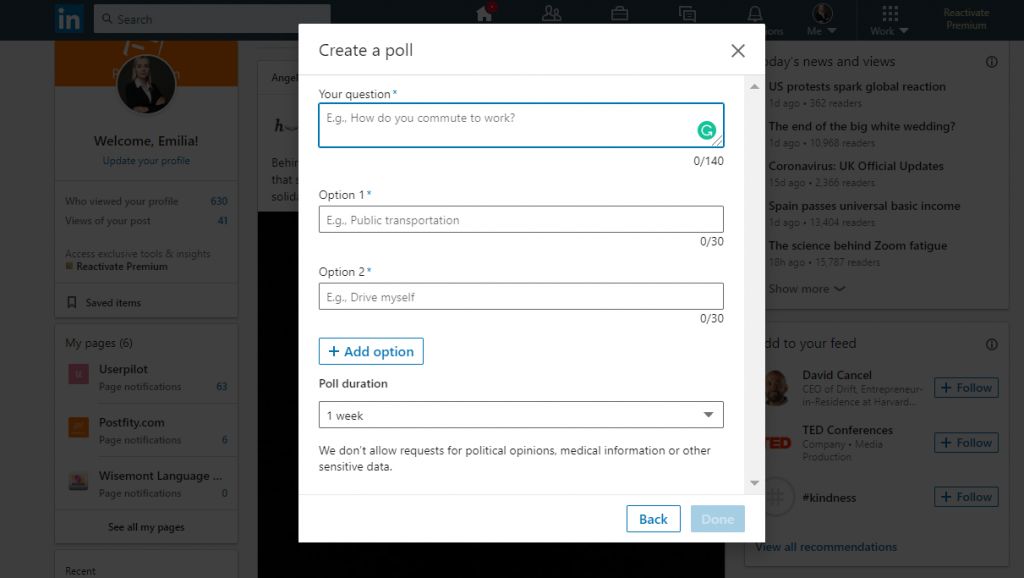
Task: Follow David Cancel
Action: [x=965, y=387]
